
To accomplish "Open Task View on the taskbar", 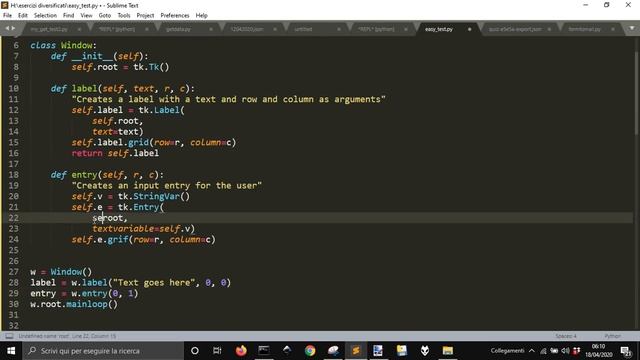I will tap(217, 351).
